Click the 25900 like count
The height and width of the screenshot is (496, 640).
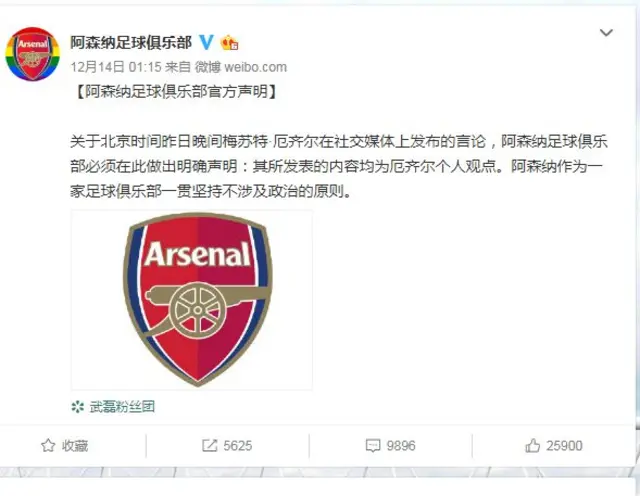pos(563,445)
